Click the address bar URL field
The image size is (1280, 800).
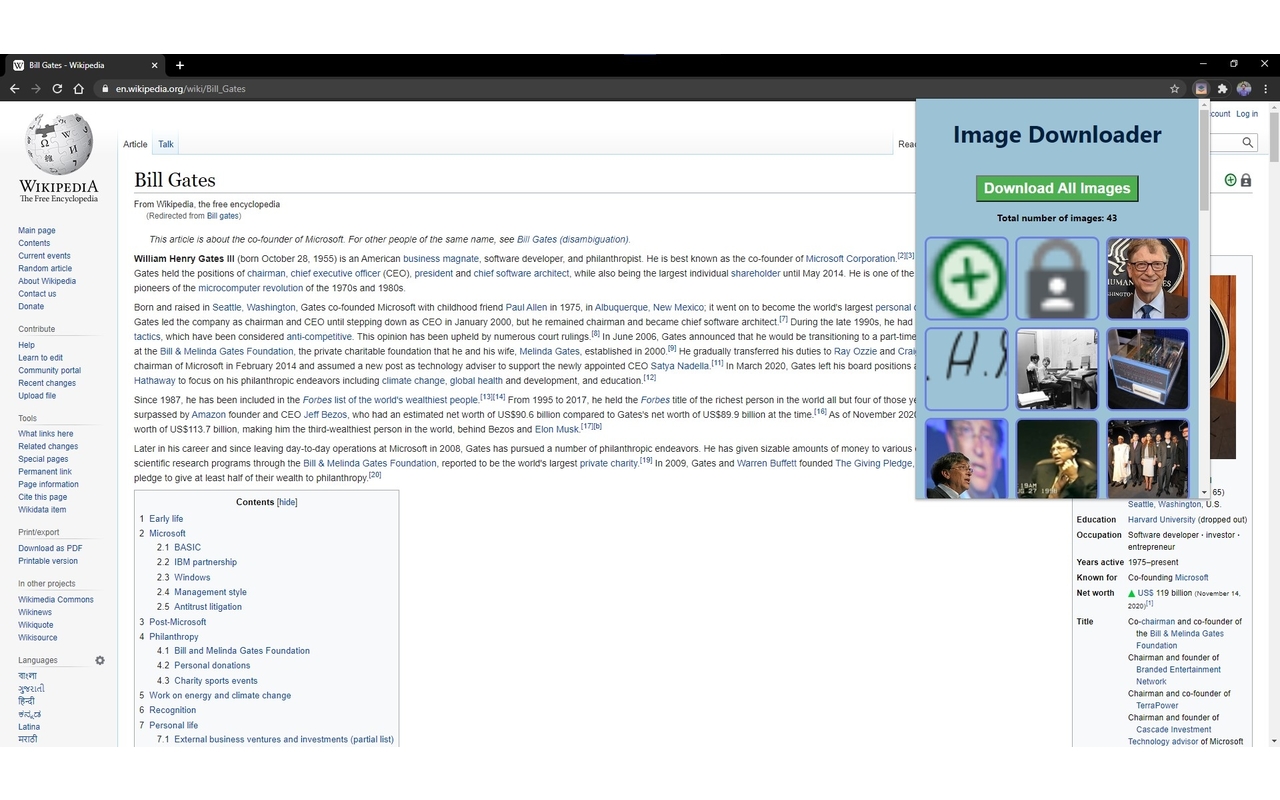(x=630, y=89)
